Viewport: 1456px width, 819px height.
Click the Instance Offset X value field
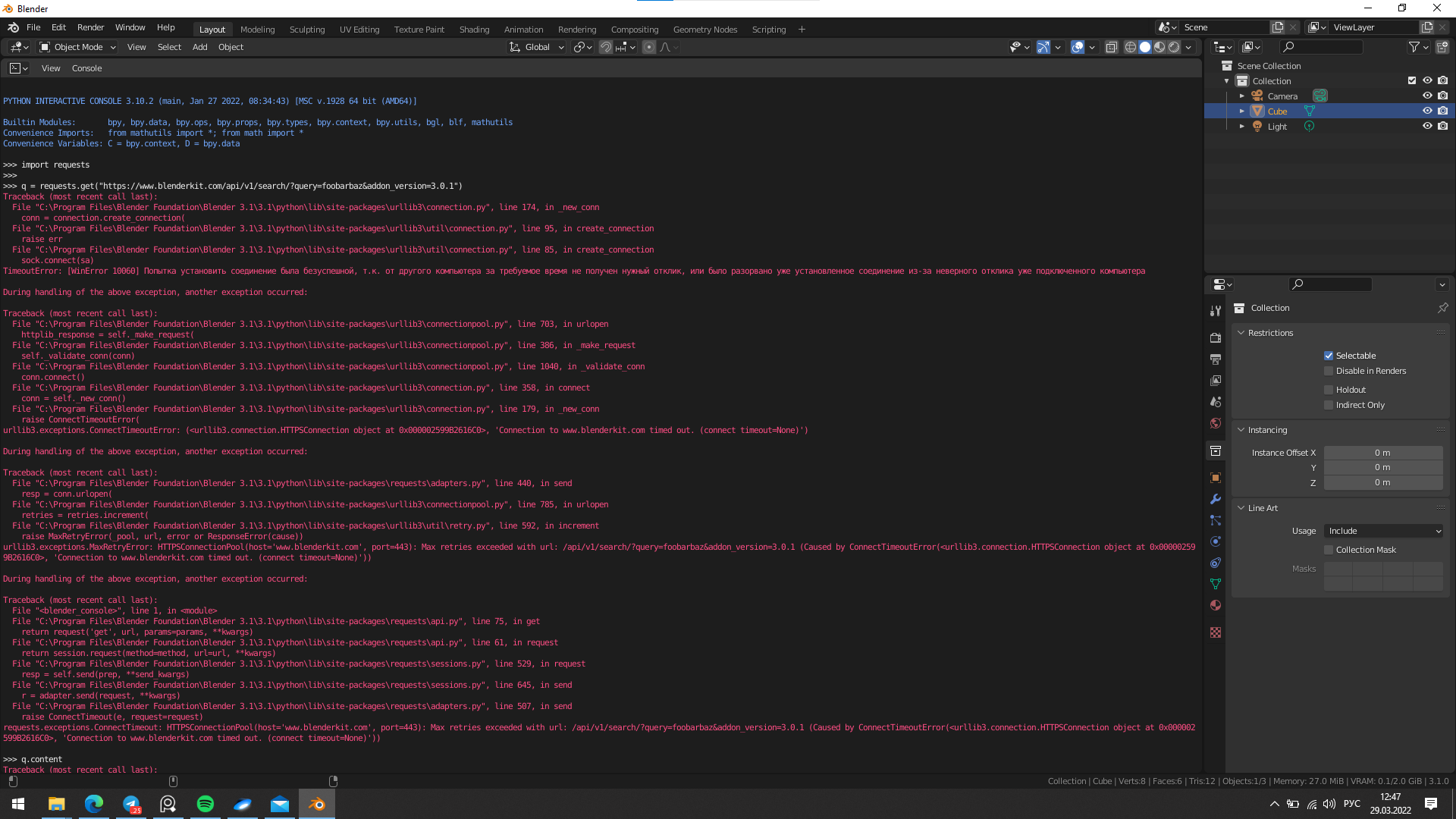click(1382, 453)
